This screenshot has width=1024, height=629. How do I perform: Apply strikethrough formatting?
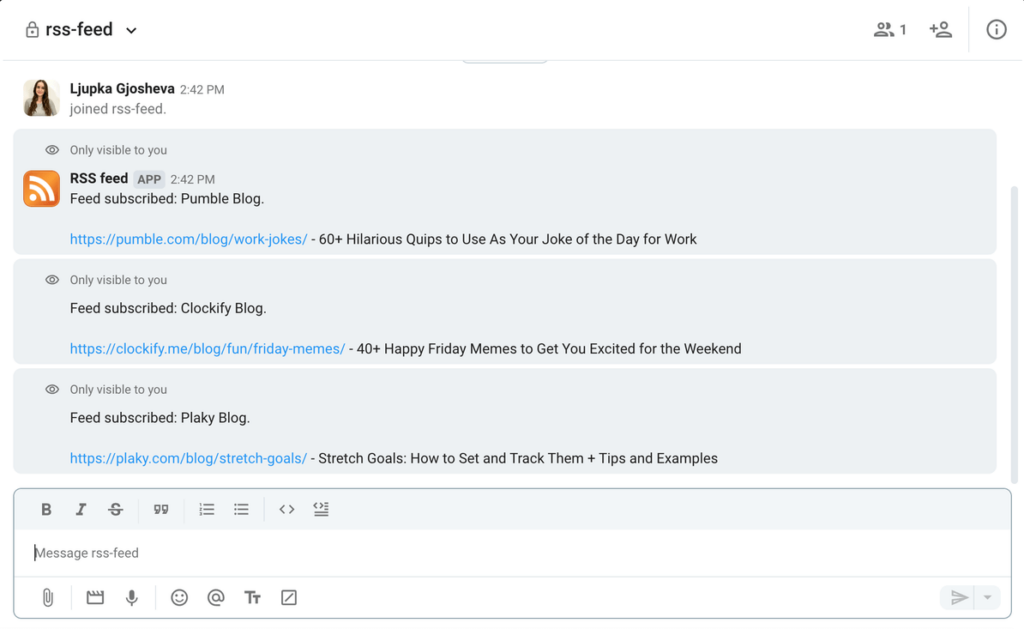click(116, 509)
